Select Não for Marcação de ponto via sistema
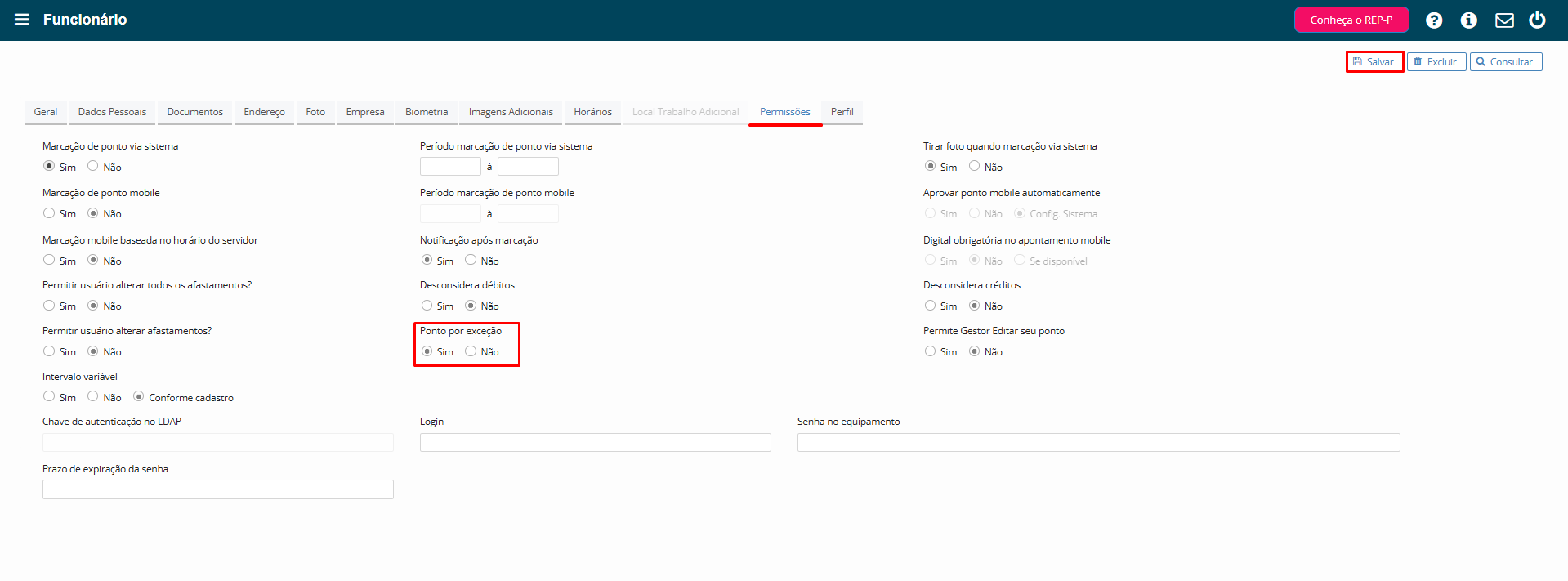The width and height of the screenshot is (1568, 581). 93,166
